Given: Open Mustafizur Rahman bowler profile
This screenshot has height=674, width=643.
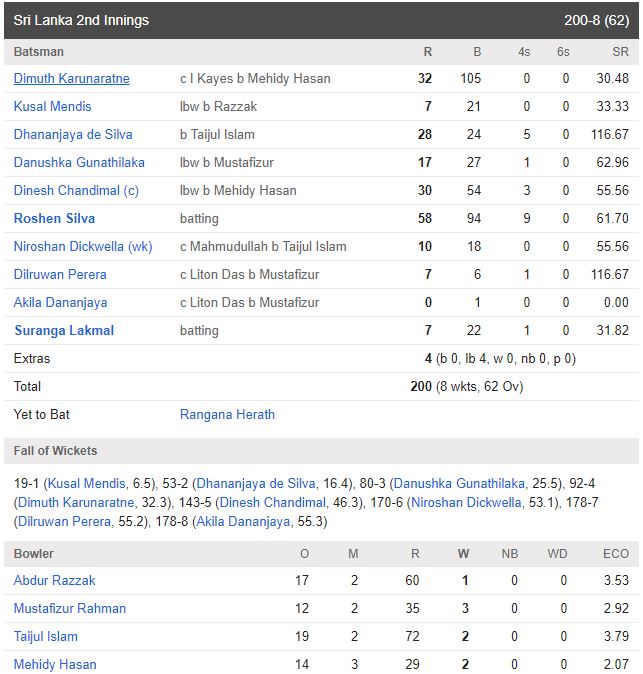Looking at the screenshot, I should pos(70,608).
